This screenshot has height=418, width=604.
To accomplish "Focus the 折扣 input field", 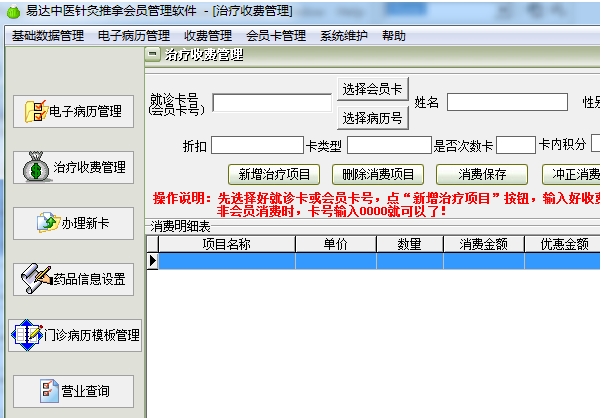I will coord(257,145).
